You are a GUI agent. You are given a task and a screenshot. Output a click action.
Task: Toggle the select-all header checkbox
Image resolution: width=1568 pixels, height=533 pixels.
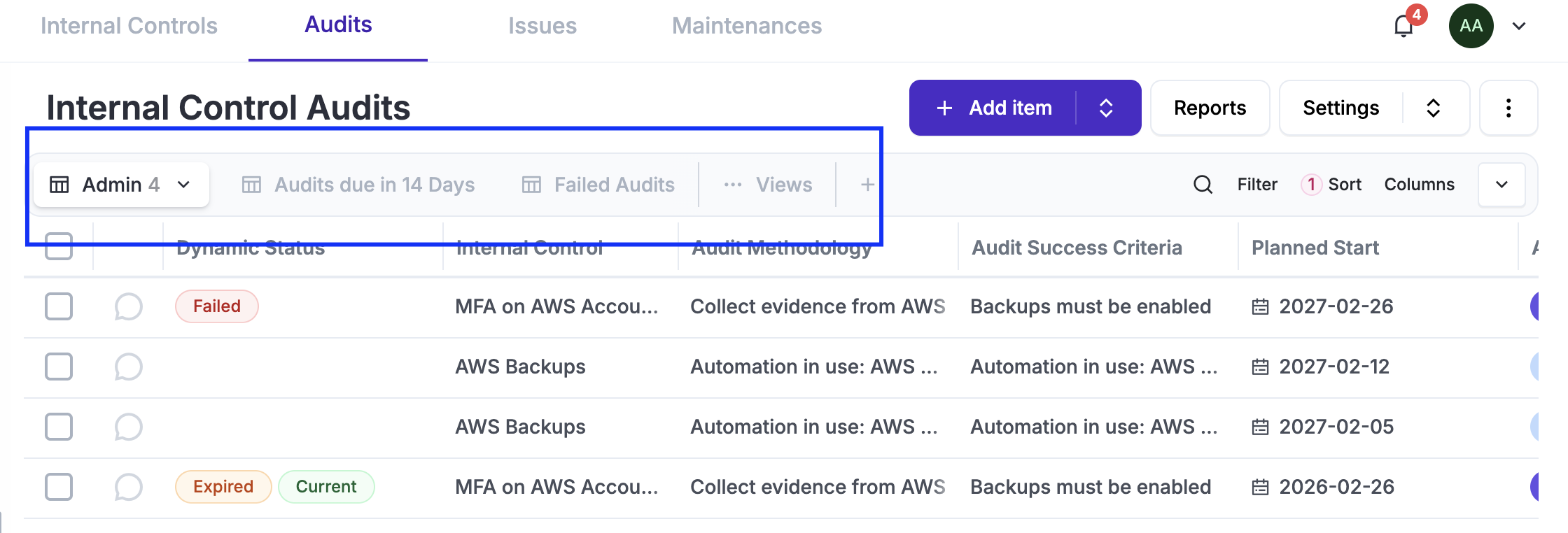click(x=59, y=246)
